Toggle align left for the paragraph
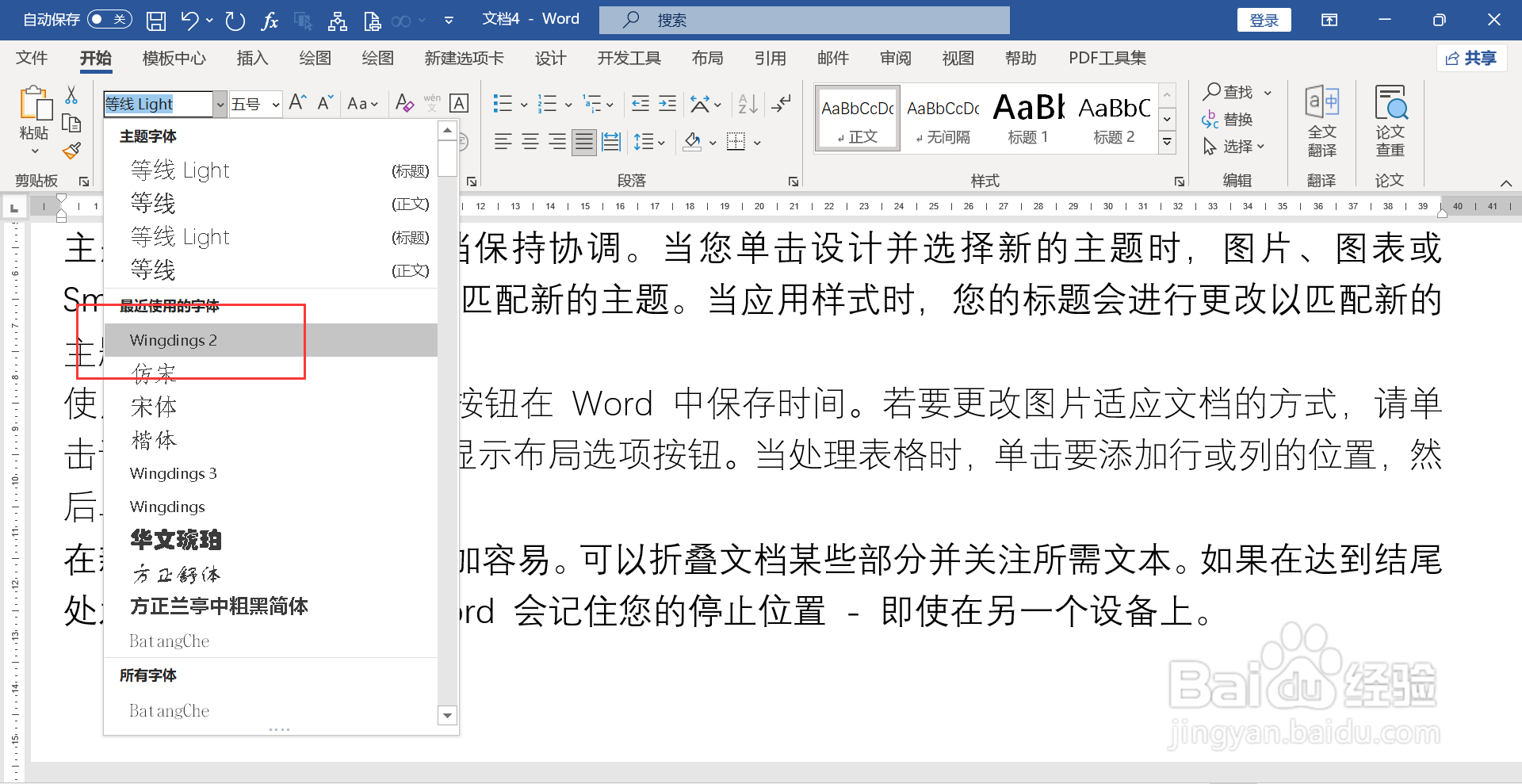Screen dimensions: 1522x784 [503, 142]
